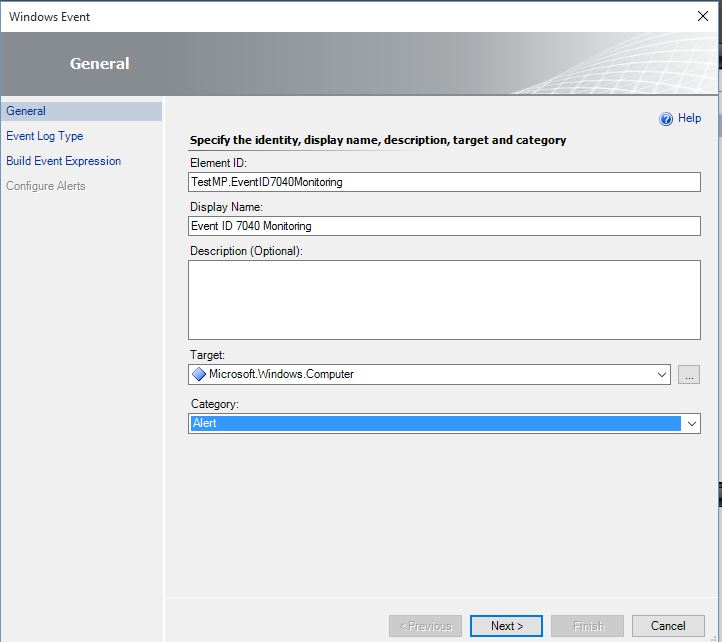
Task: Click the General banner heading
Action: click(x=99, y=64)
